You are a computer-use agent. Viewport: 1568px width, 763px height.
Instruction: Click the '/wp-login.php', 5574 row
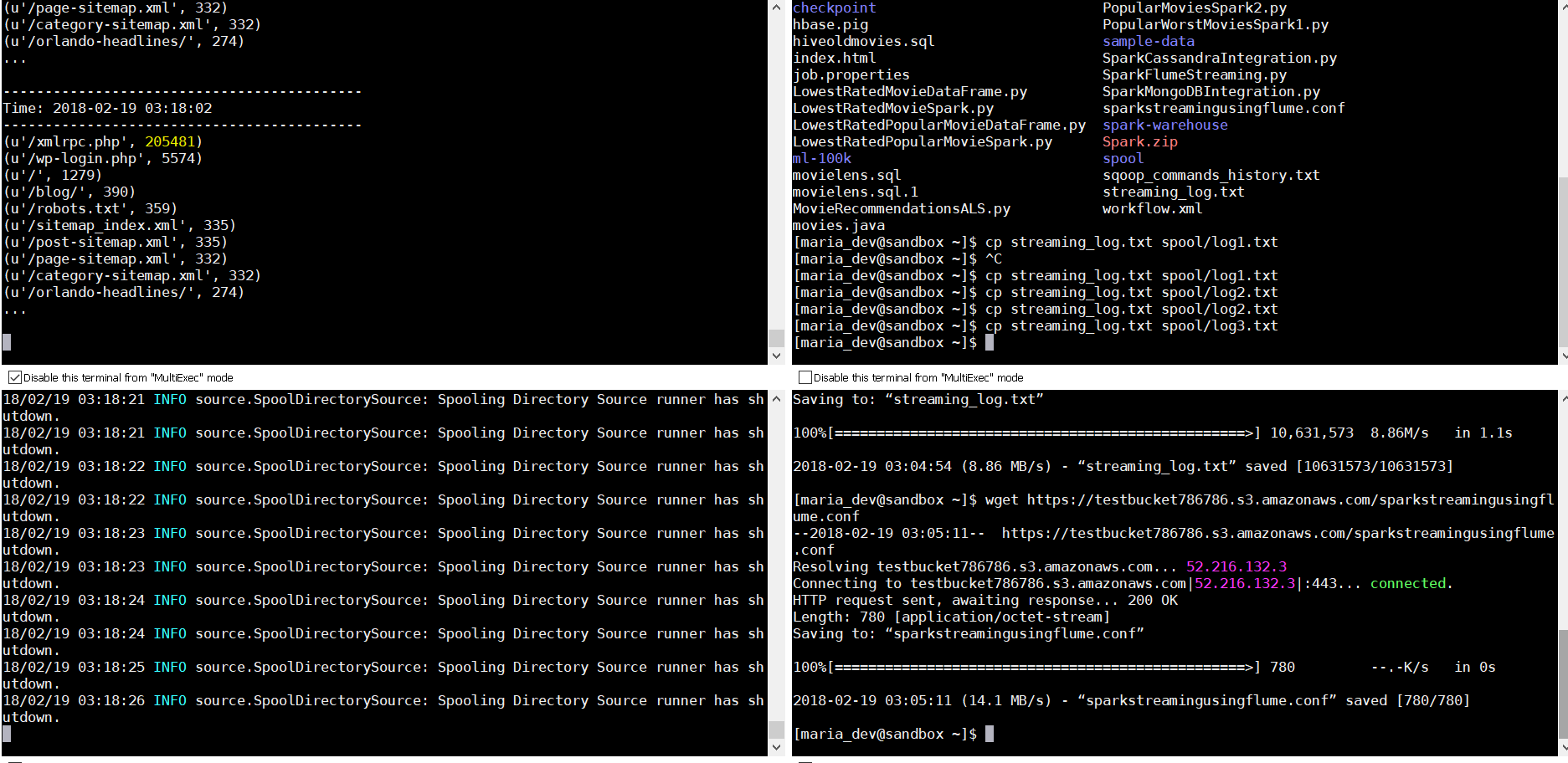click(103, 158)
